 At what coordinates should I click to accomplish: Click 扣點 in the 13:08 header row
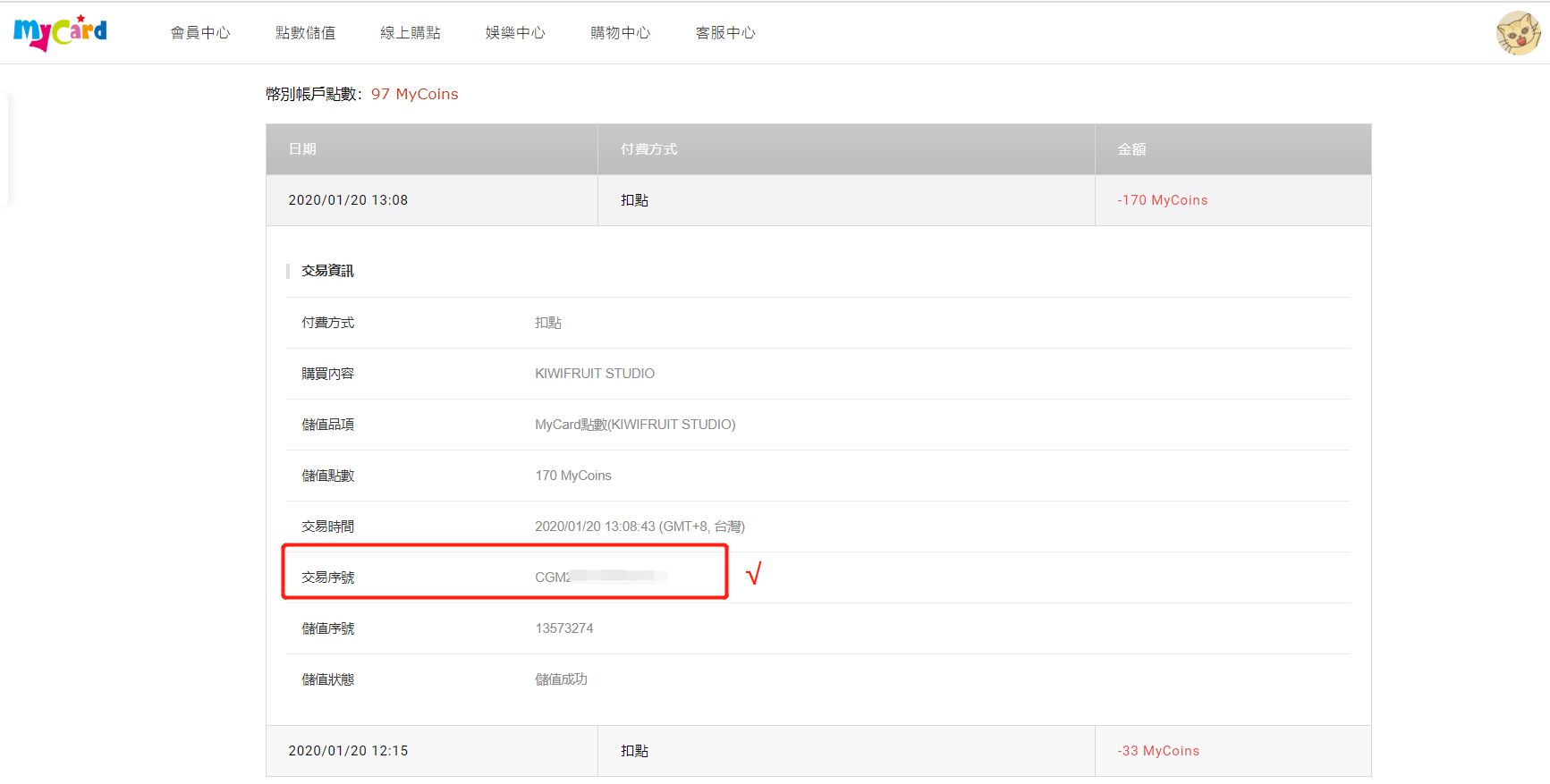[x=634, y=200]
